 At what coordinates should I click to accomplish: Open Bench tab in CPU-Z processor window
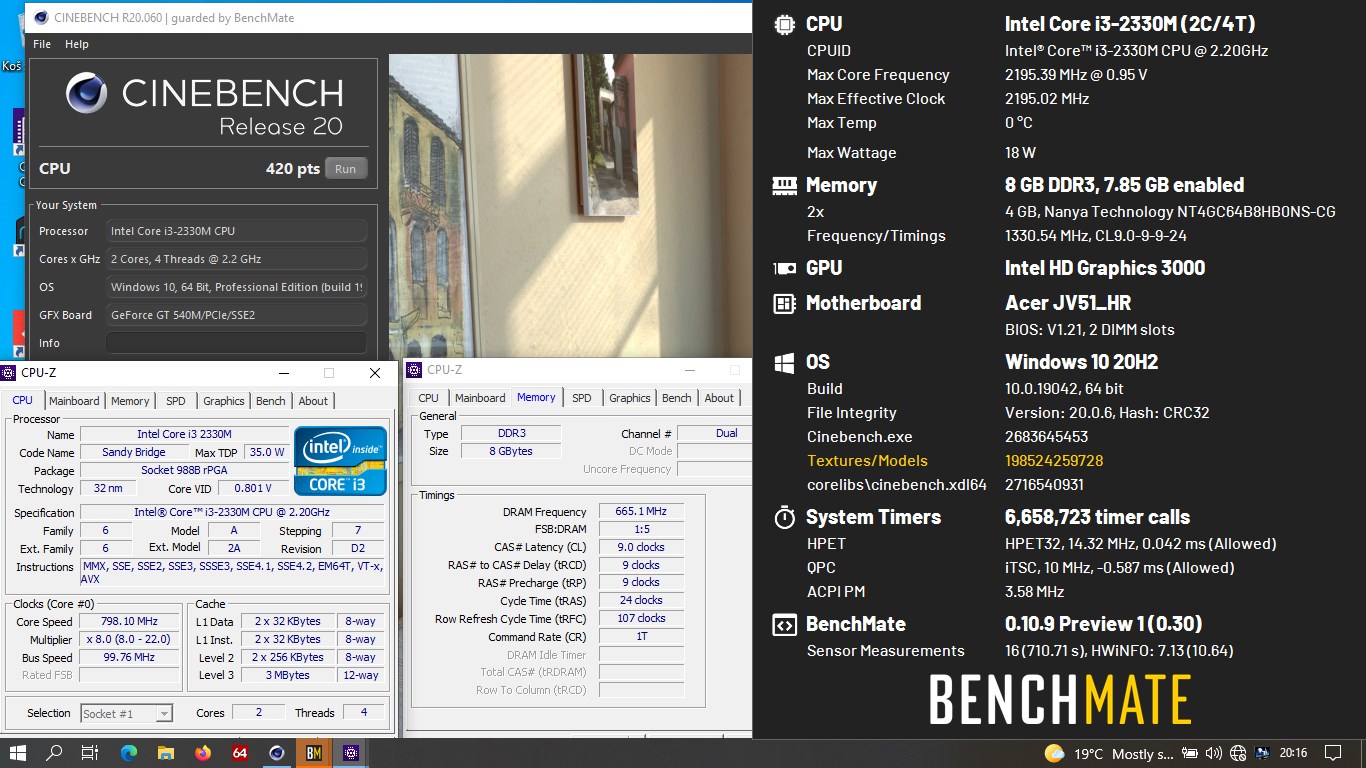pyautogui.click(x=271, y=401)
